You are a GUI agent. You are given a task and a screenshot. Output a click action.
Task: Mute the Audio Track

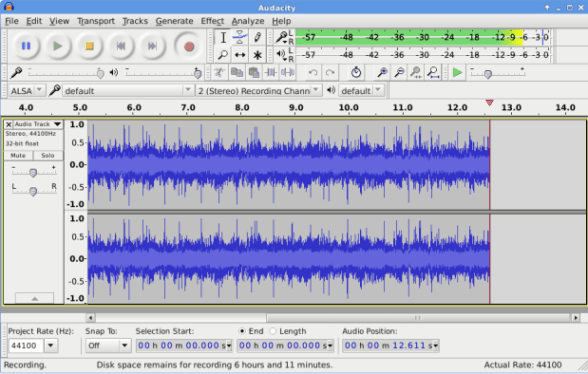coord(18,155)
